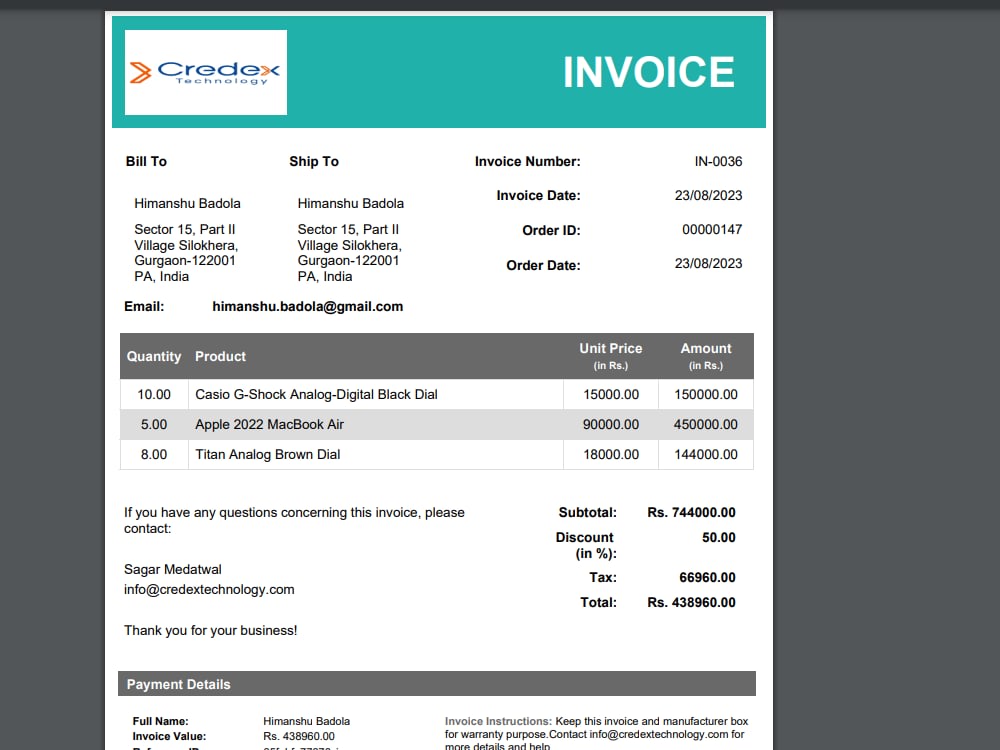This screenshot has height=750, width=1000.
Task: Click Full Name value Himanshu Badola
Action: pyautogui.click(x=306, y=721)
